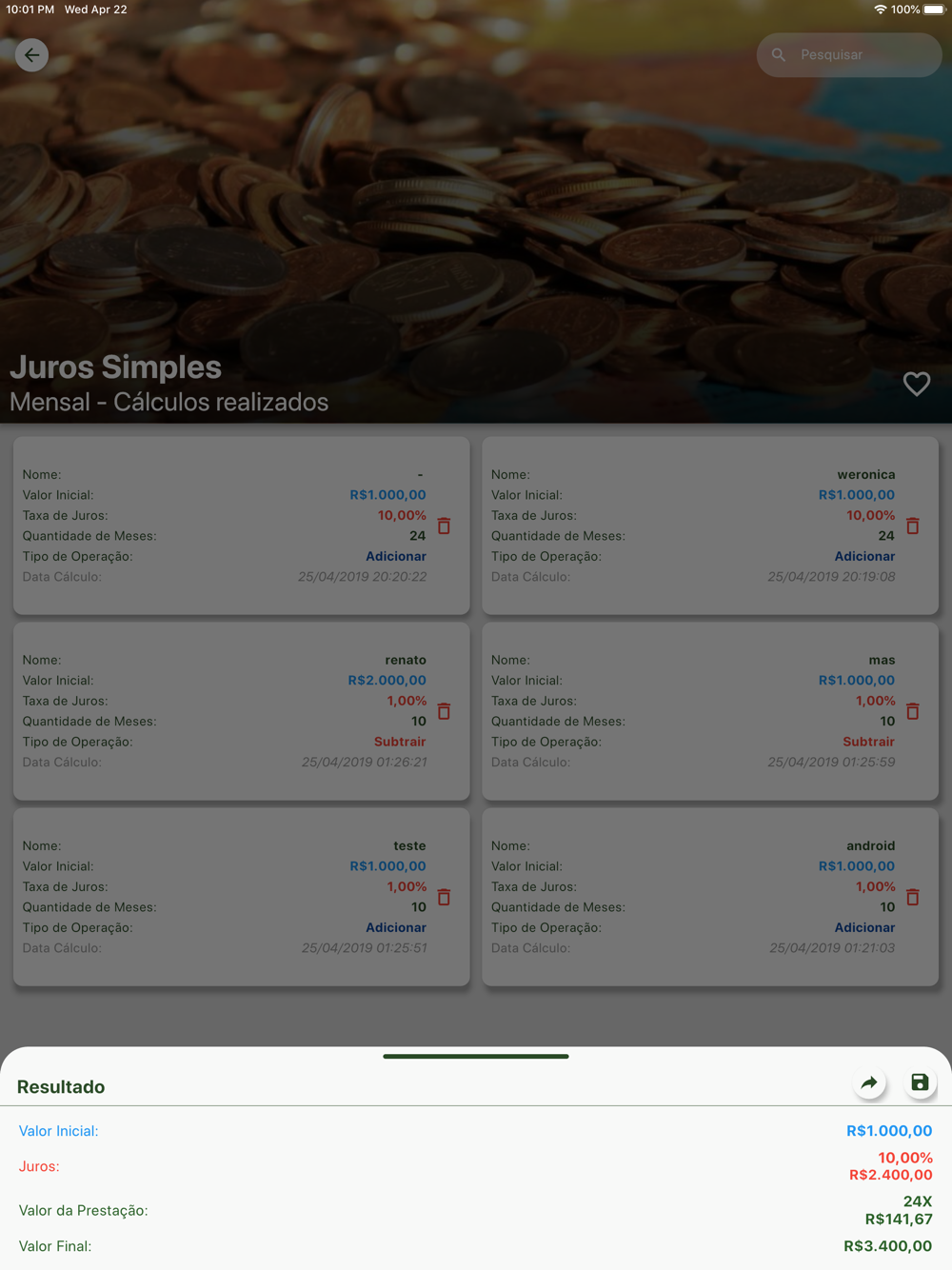Click the Pesquisar search field
The image size is (952, 1270).
849,55
